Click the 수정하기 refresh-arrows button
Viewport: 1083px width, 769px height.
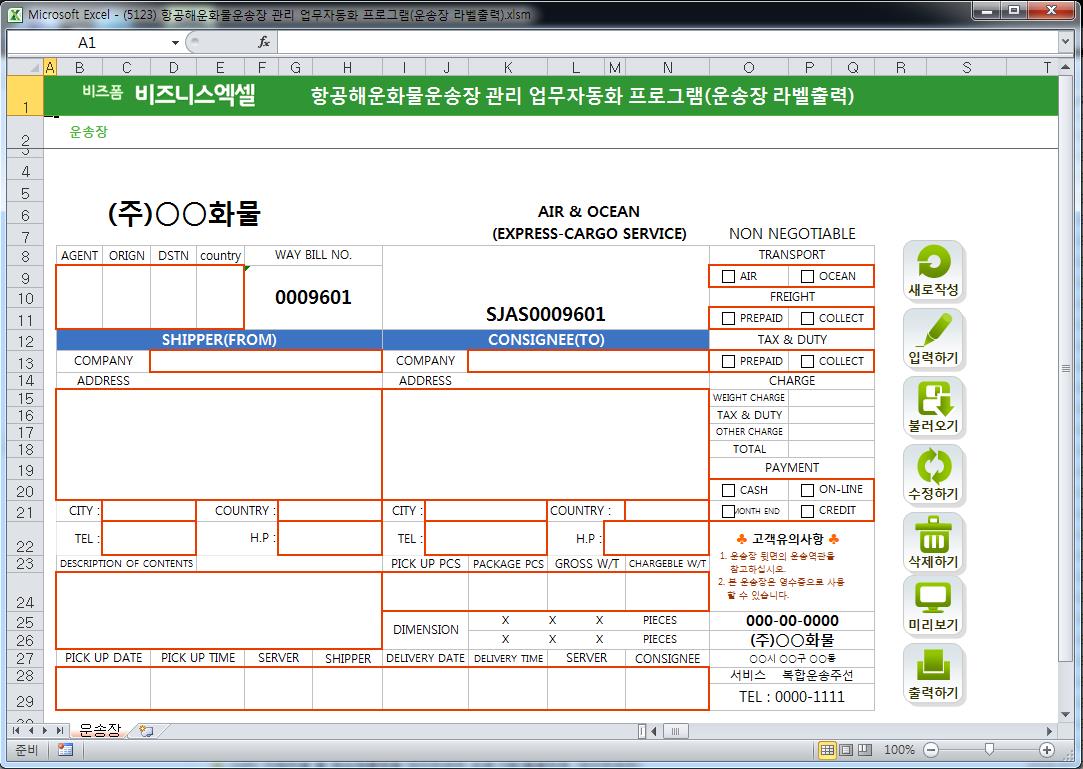(933, 475)
